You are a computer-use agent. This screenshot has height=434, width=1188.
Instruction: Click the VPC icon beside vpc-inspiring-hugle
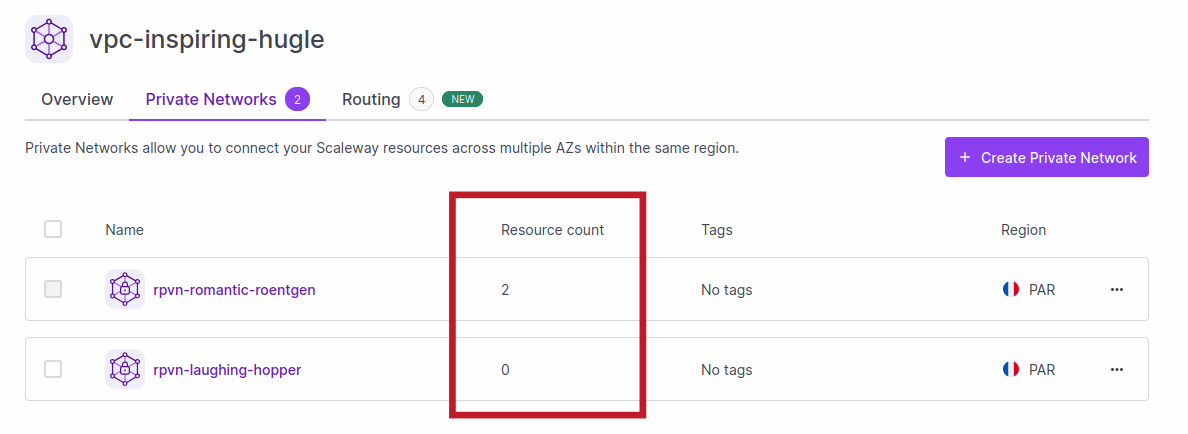pyautogui.click(x=49, y=39)
